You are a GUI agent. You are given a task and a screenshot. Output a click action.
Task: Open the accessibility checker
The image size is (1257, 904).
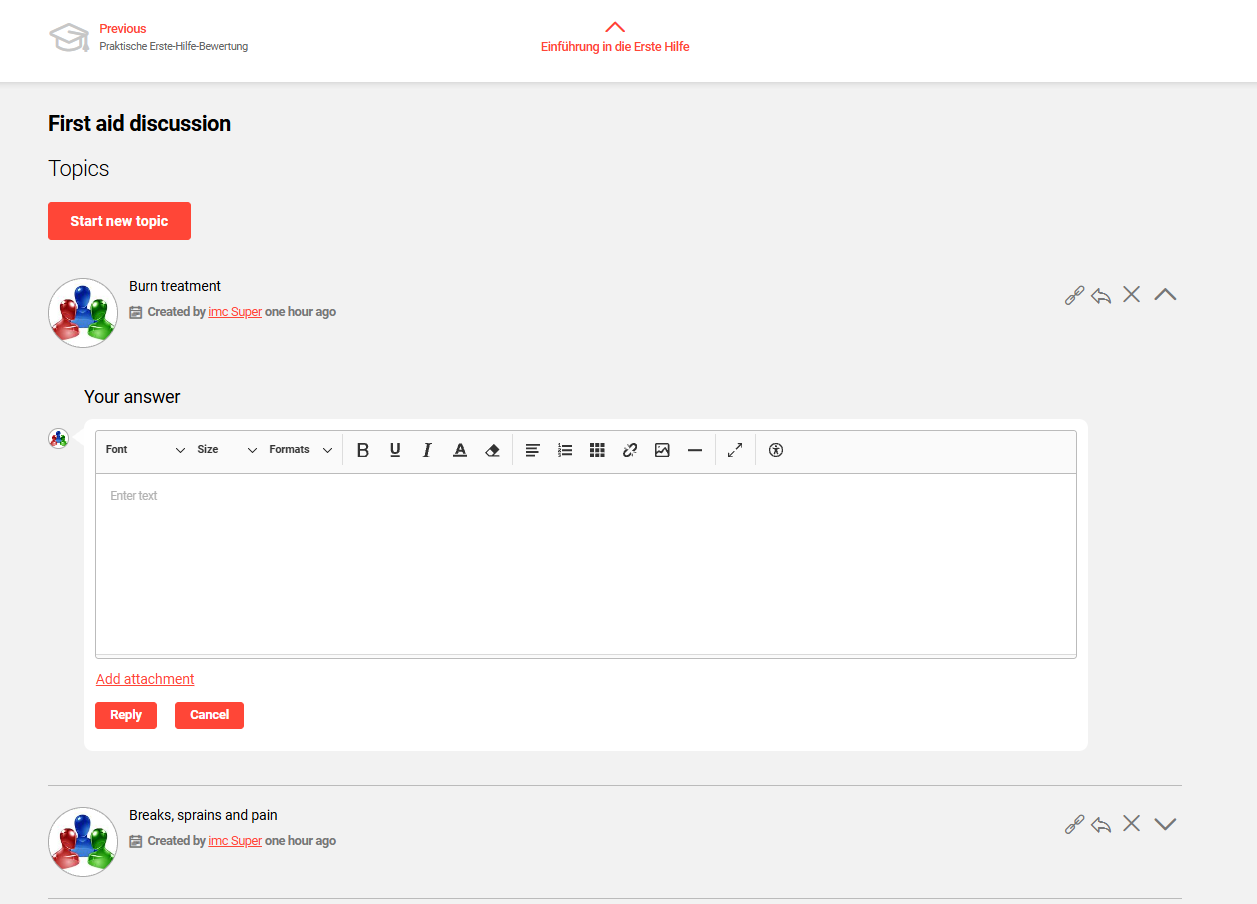point(776,450)
